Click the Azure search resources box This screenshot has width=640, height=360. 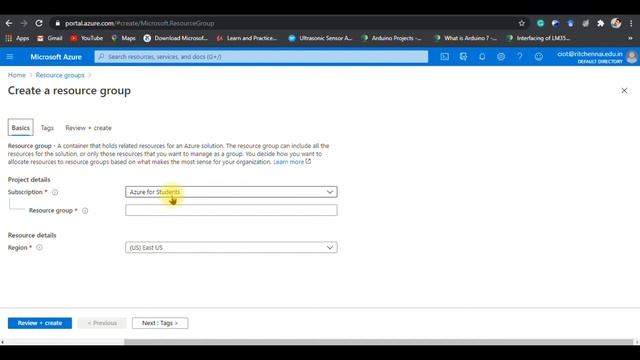click(261, 57)
